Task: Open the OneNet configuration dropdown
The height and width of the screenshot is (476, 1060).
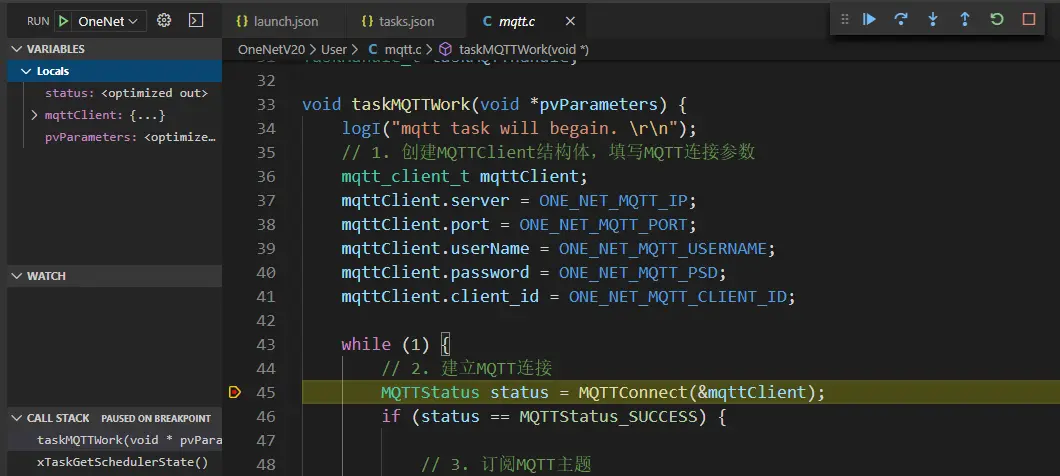Action: (111, 21)
